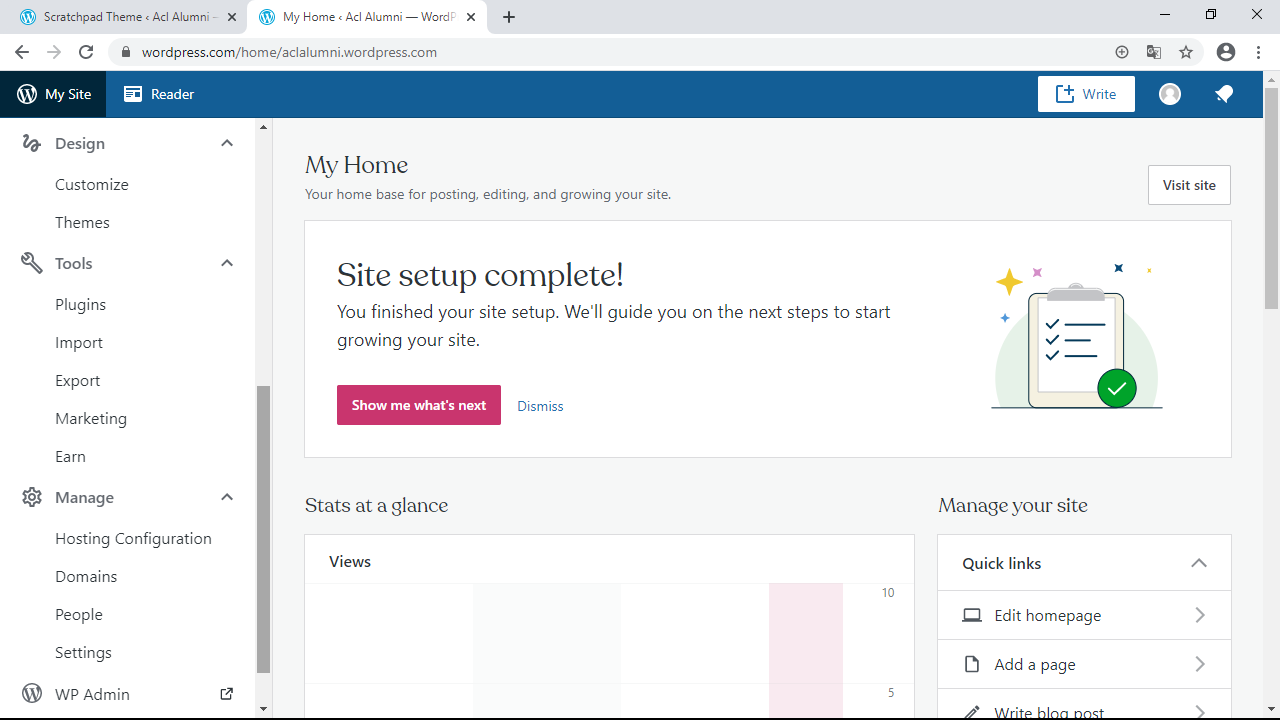
Task: Open Plugins in the sidebar menu
Action: pos(80,305)
